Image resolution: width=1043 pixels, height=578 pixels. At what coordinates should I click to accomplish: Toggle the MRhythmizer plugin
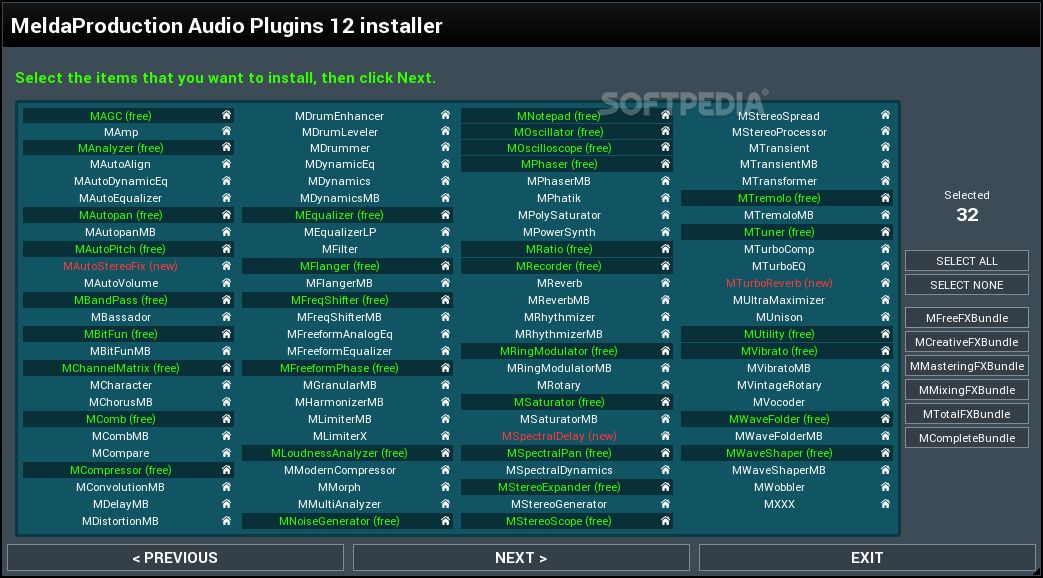coord(559,317)
